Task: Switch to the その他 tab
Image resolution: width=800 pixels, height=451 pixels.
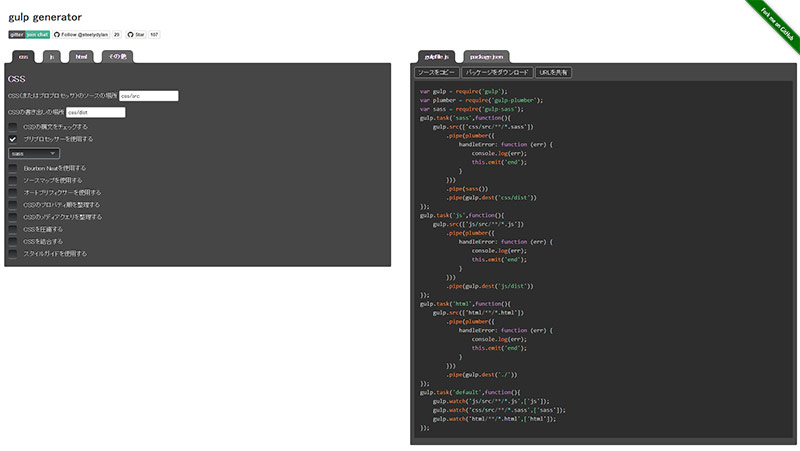Action: pyautogui.click(x=117, y=57)
